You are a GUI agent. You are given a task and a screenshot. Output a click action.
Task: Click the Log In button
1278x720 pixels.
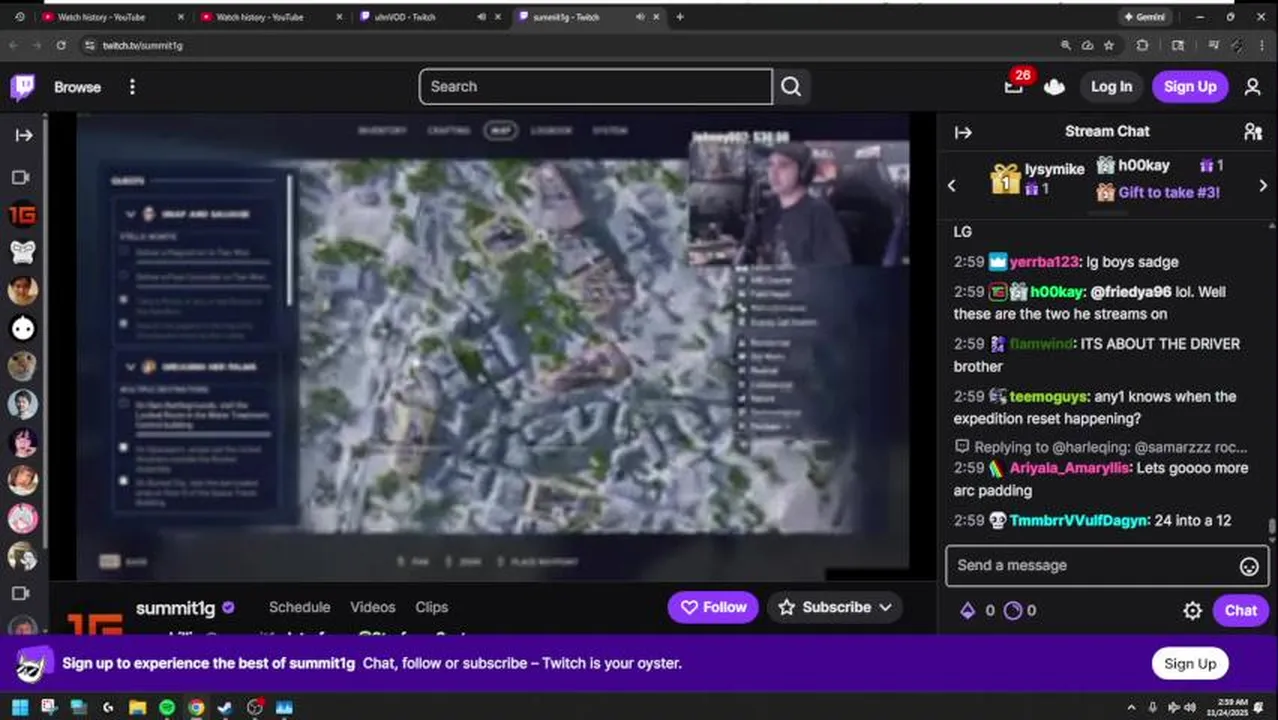(x=1111, y=87)
